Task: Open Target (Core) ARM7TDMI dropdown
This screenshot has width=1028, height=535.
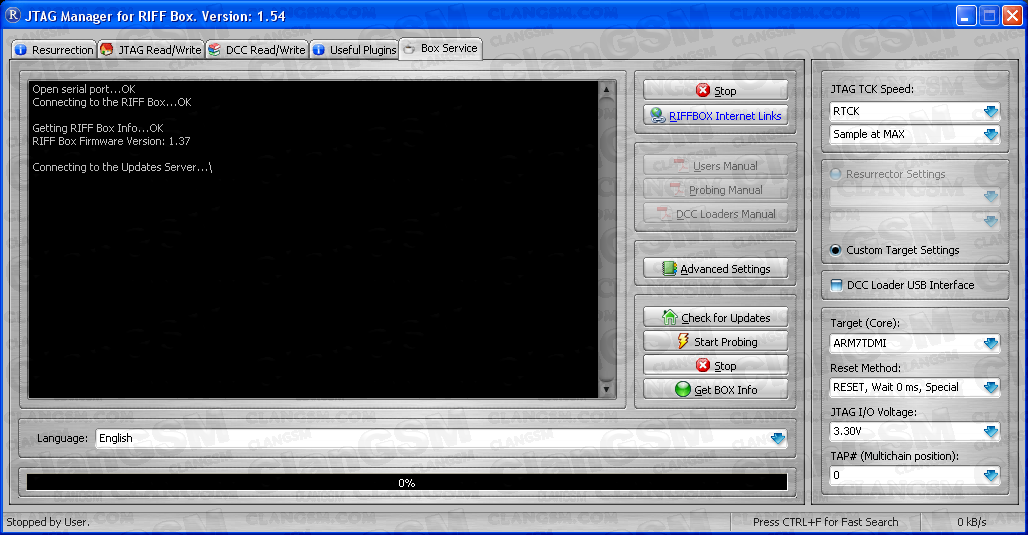Action: 991,343
